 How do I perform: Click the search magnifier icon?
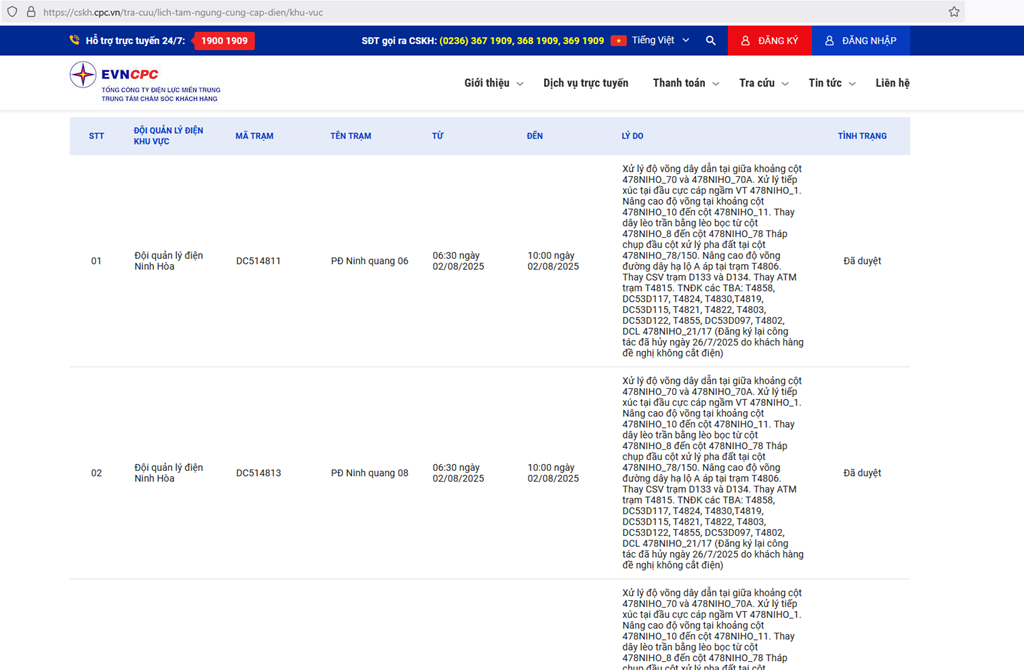tap(710, 41)
